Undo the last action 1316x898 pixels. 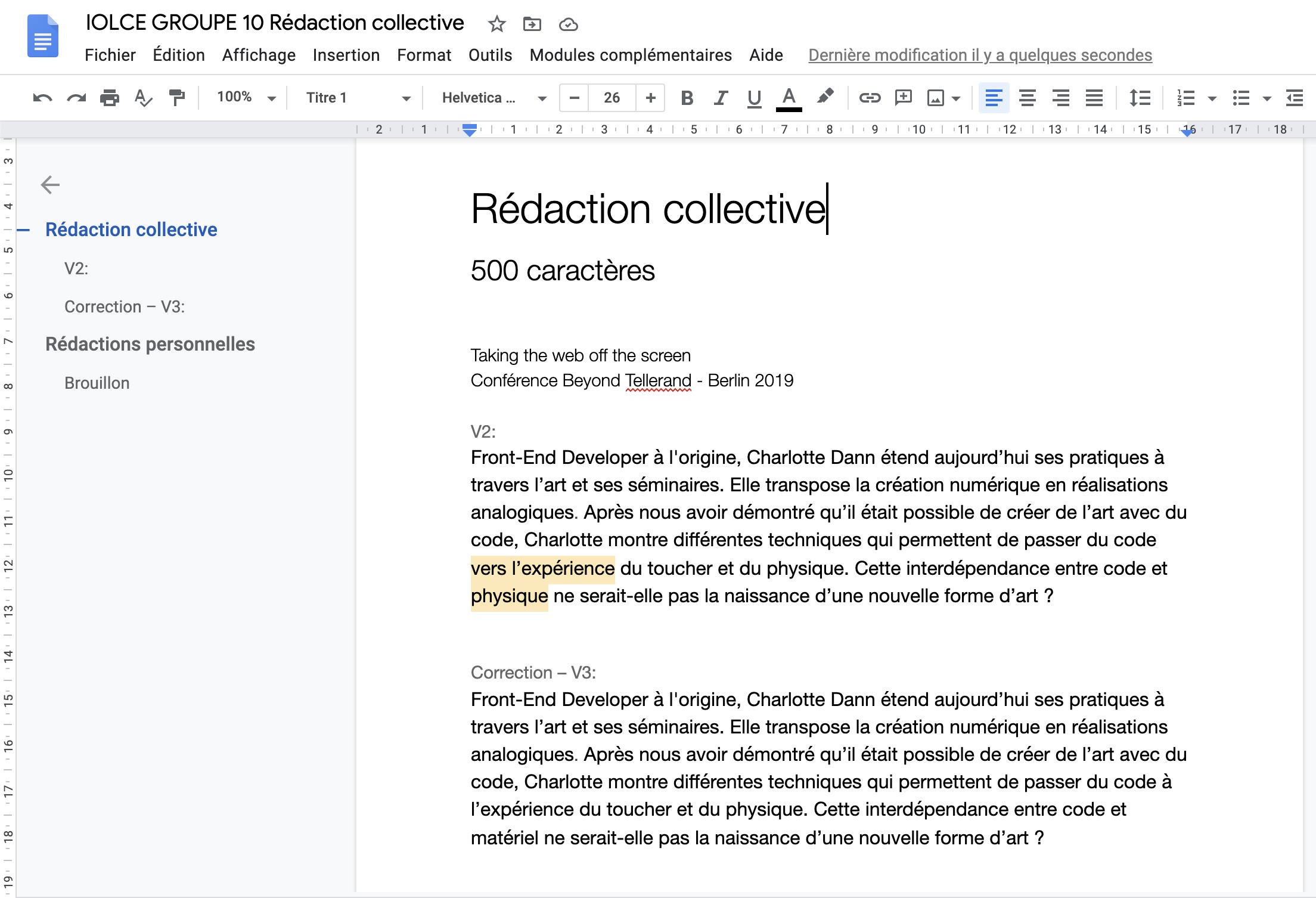42,98
